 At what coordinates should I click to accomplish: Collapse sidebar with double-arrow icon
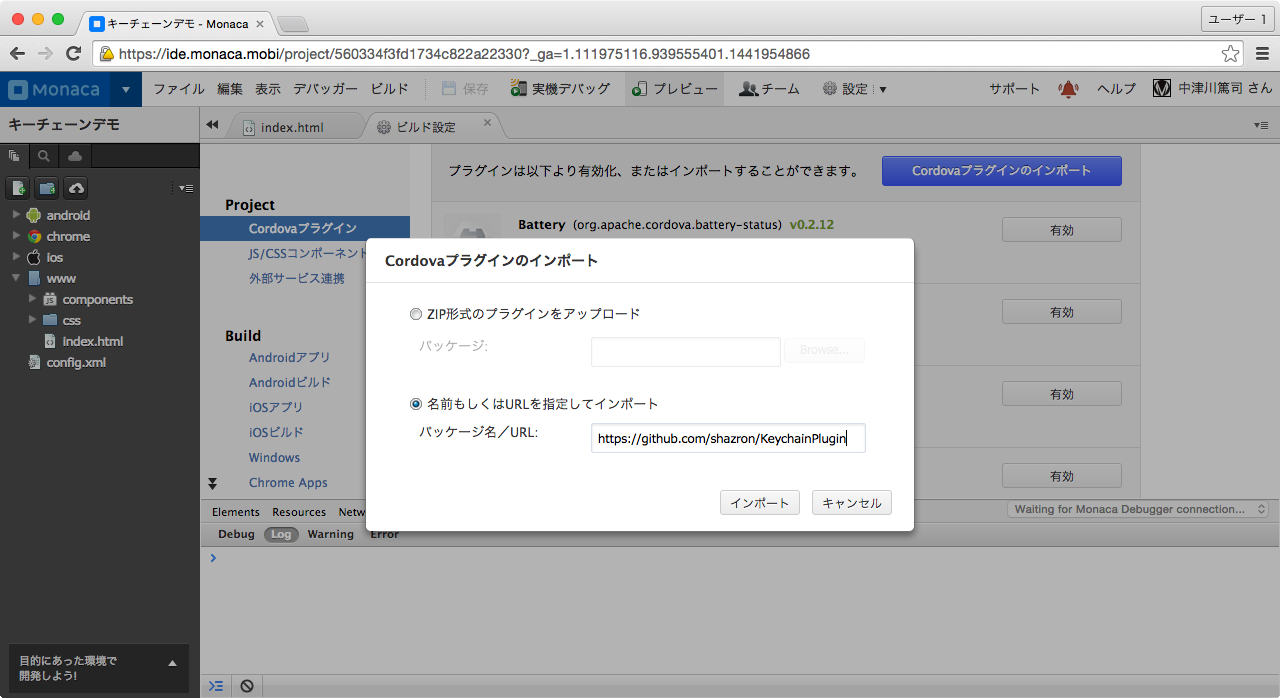212,125
